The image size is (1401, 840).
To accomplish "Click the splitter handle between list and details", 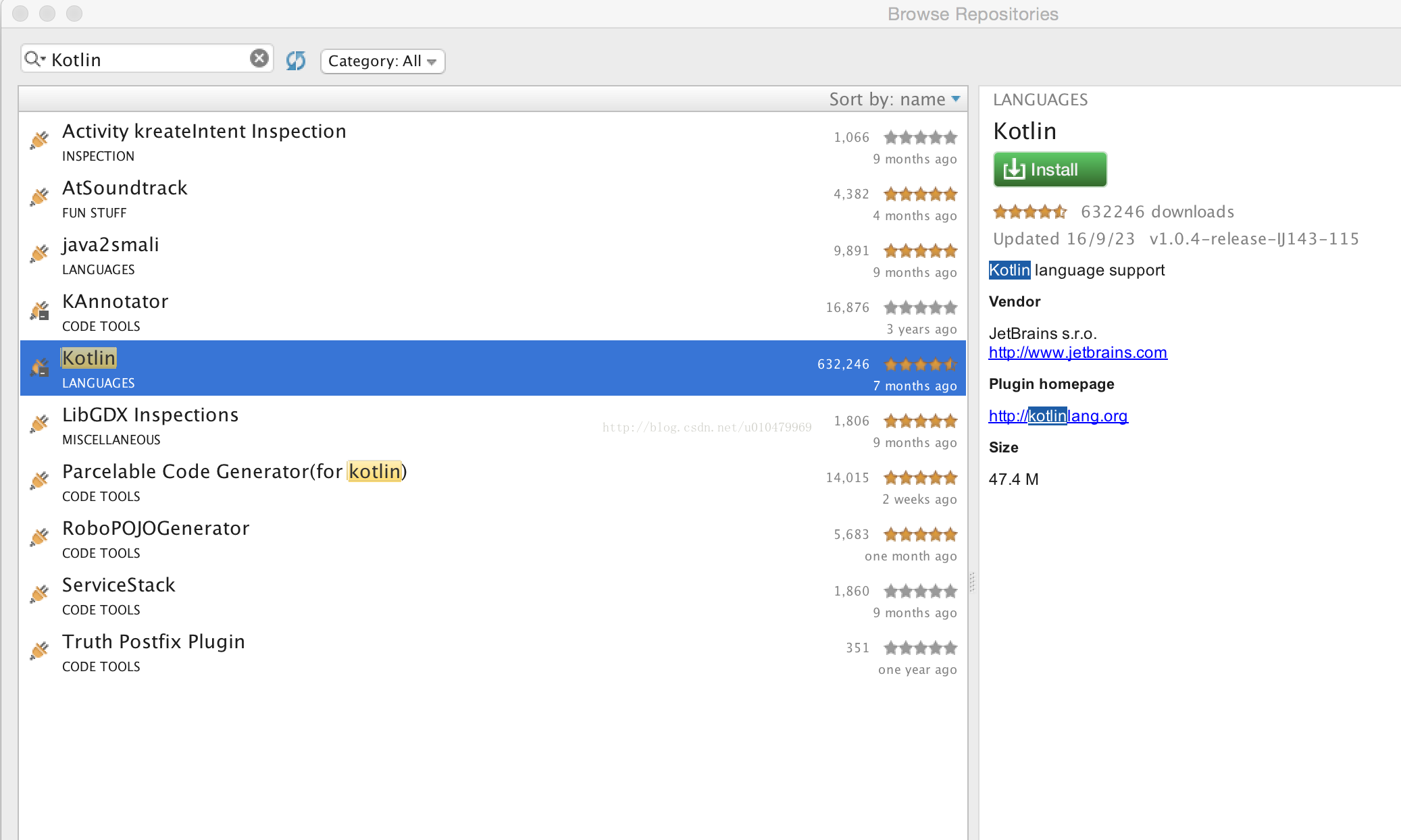I will pyautogui.click(x=973, y=582).
